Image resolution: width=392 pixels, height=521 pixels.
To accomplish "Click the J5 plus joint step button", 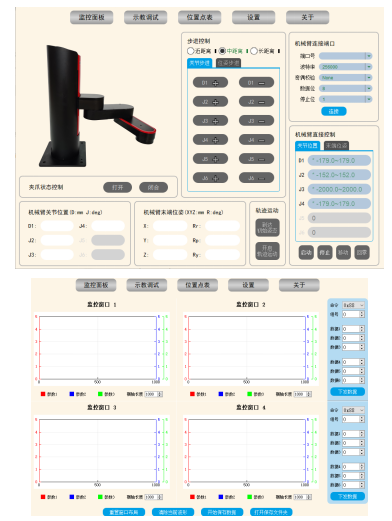I will pos(210,159).
